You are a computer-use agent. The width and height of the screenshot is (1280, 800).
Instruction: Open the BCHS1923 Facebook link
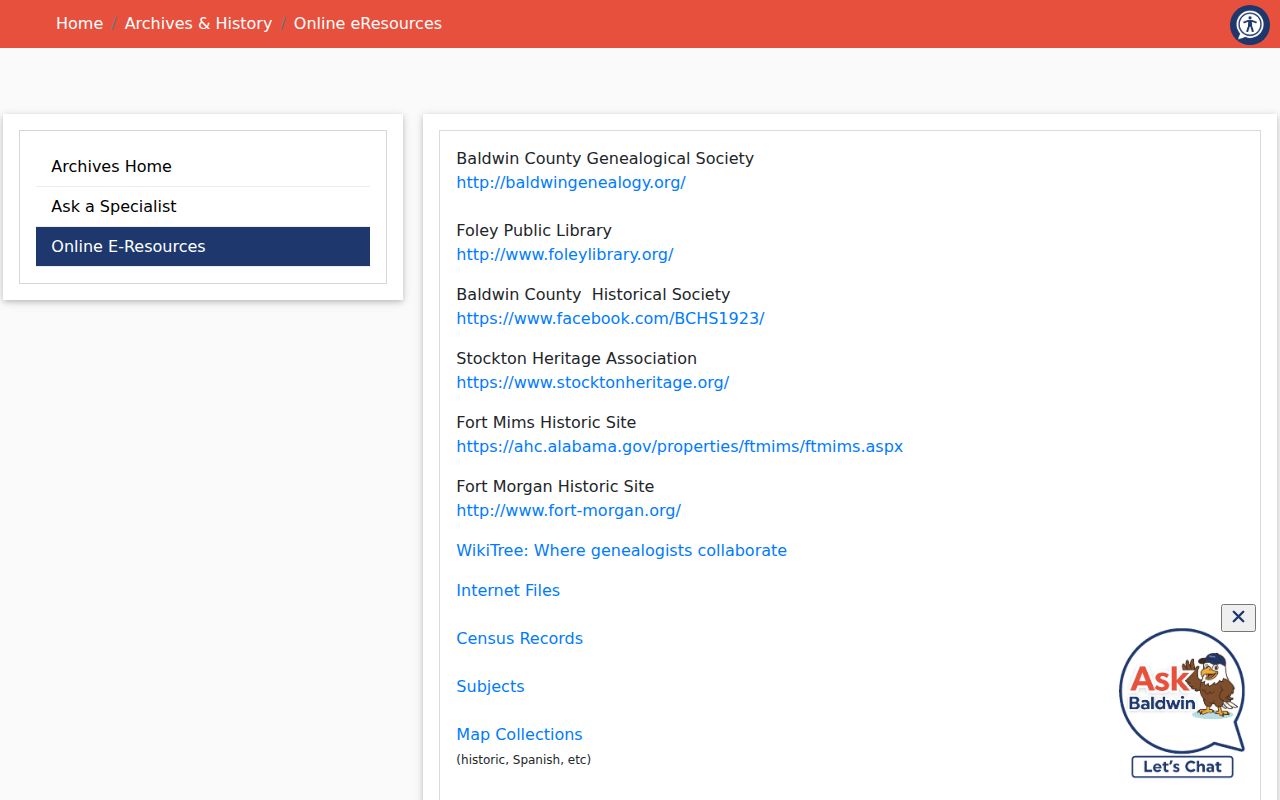pyautogui.click(x=610, y=318)
